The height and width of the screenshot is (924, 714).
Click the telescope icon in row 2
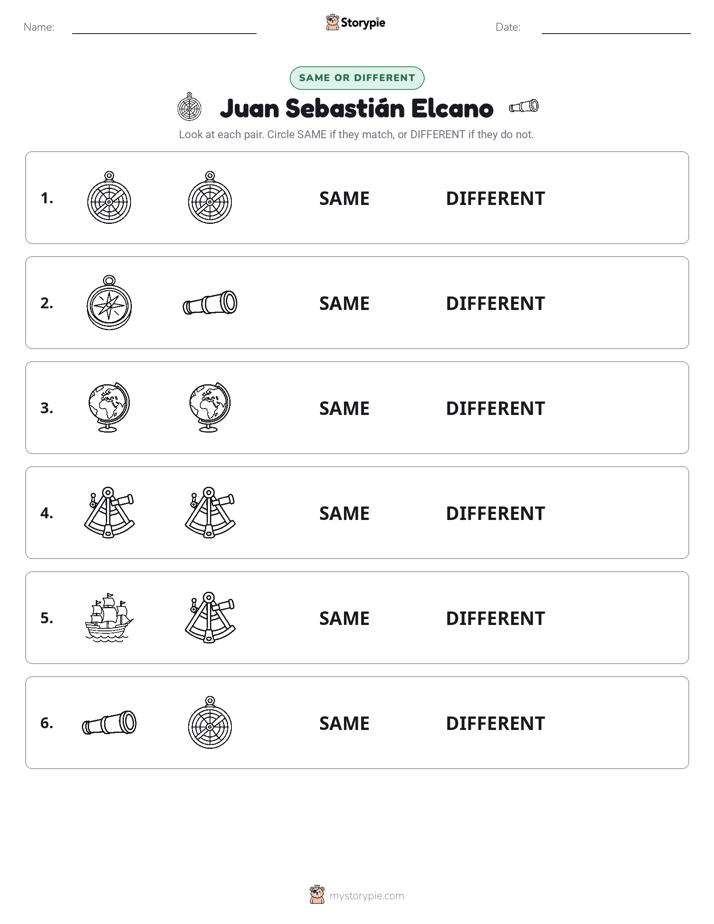(210, 303)
